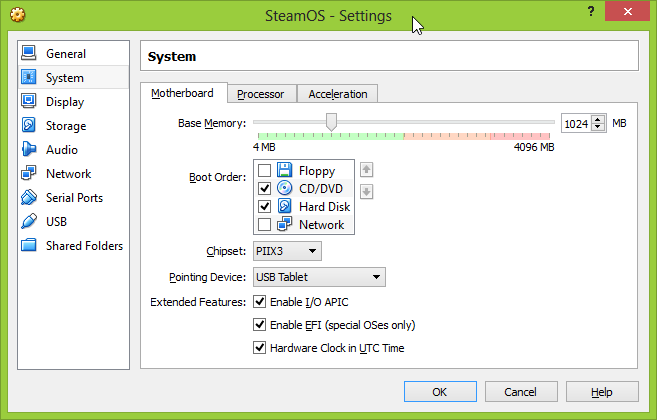Toggle Enable I/O APIC checkbox
Screen dimensions: 657x420
(x=260, y=302)
